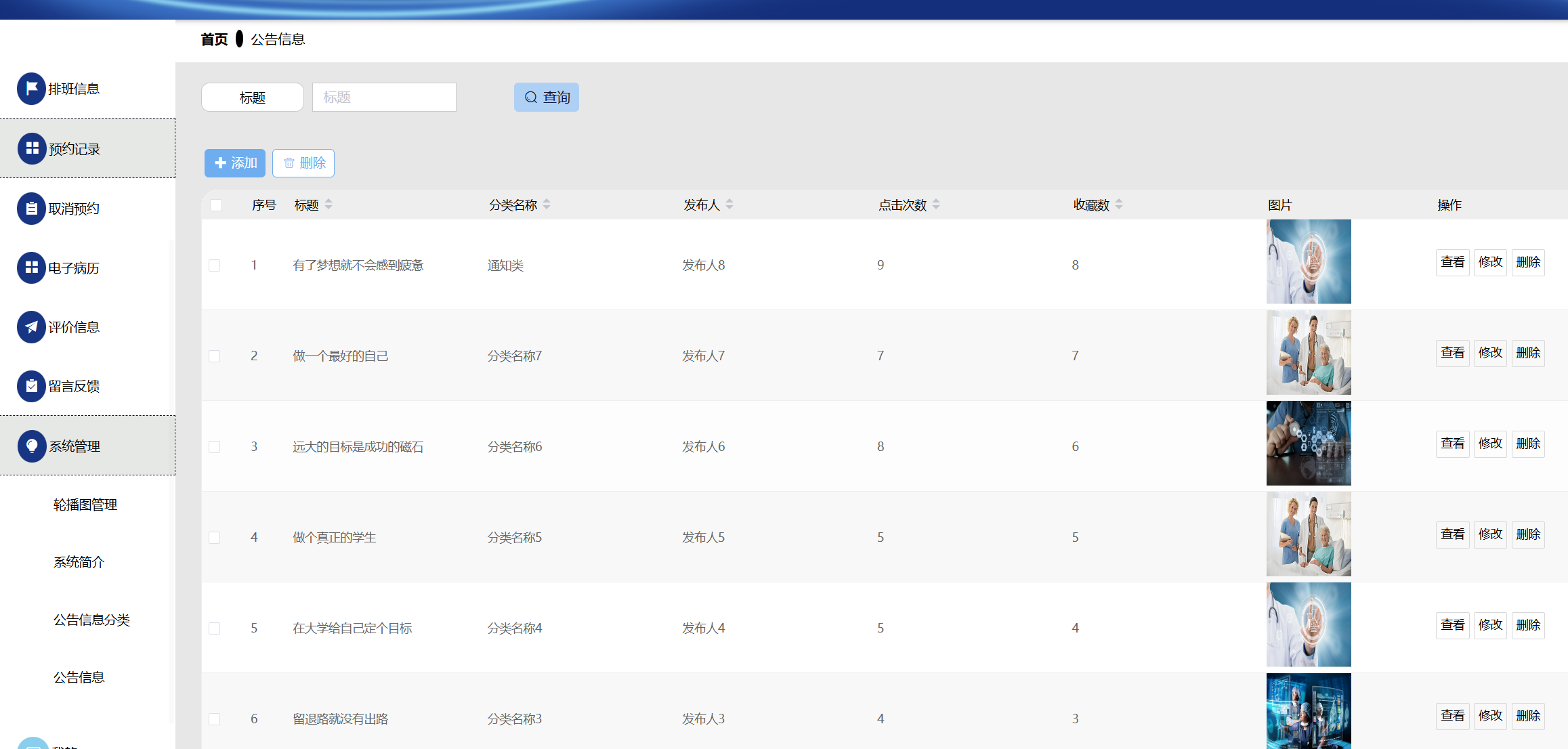Click the lightbulb icon beside 系统管理
The image size is (1568, 749).
pyautogui.click(x=31, y=446)
